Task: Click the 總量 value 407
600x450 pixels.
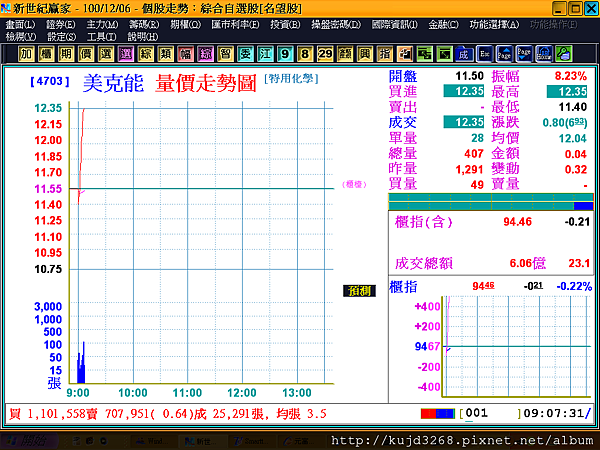Action: pos(474,153)
